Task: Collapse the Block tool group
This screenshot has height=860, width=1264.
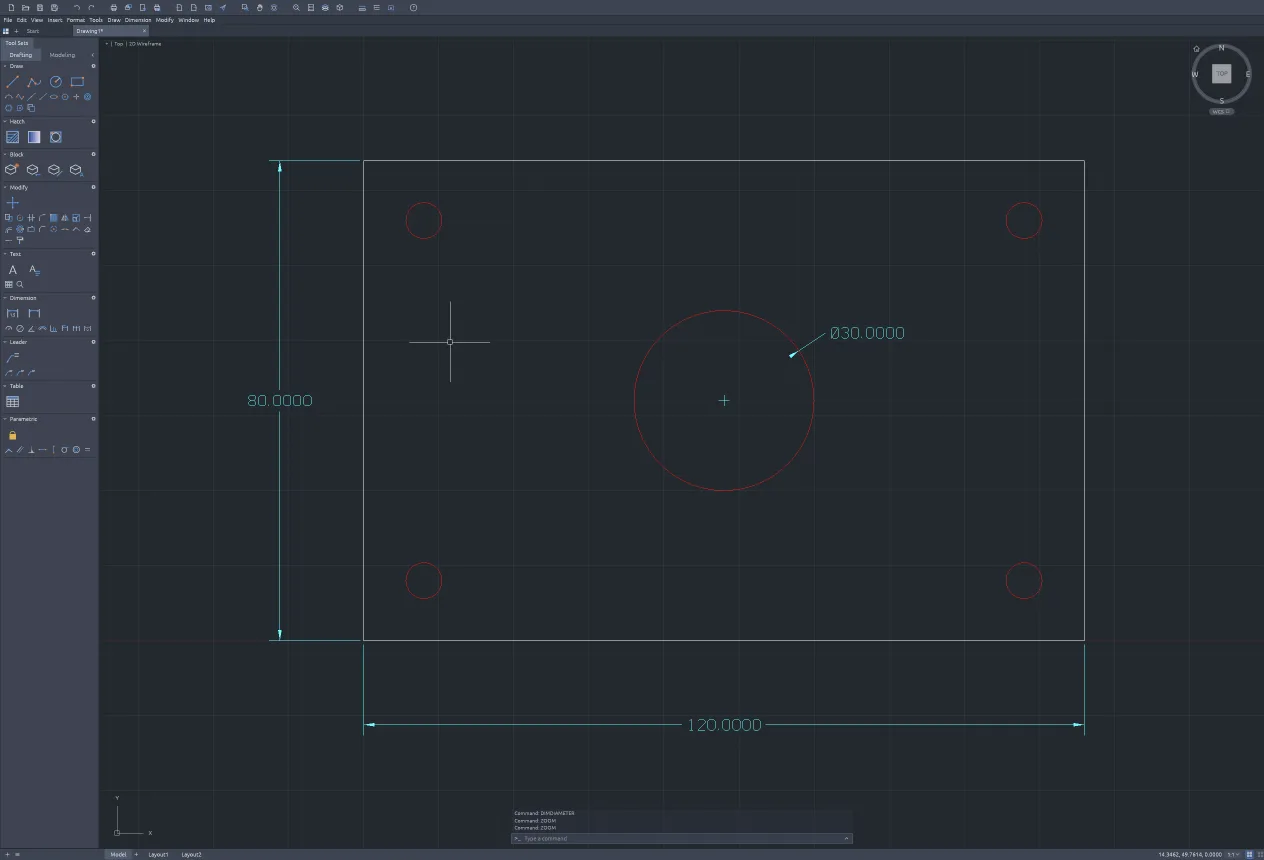Action: tap(5, 154)
